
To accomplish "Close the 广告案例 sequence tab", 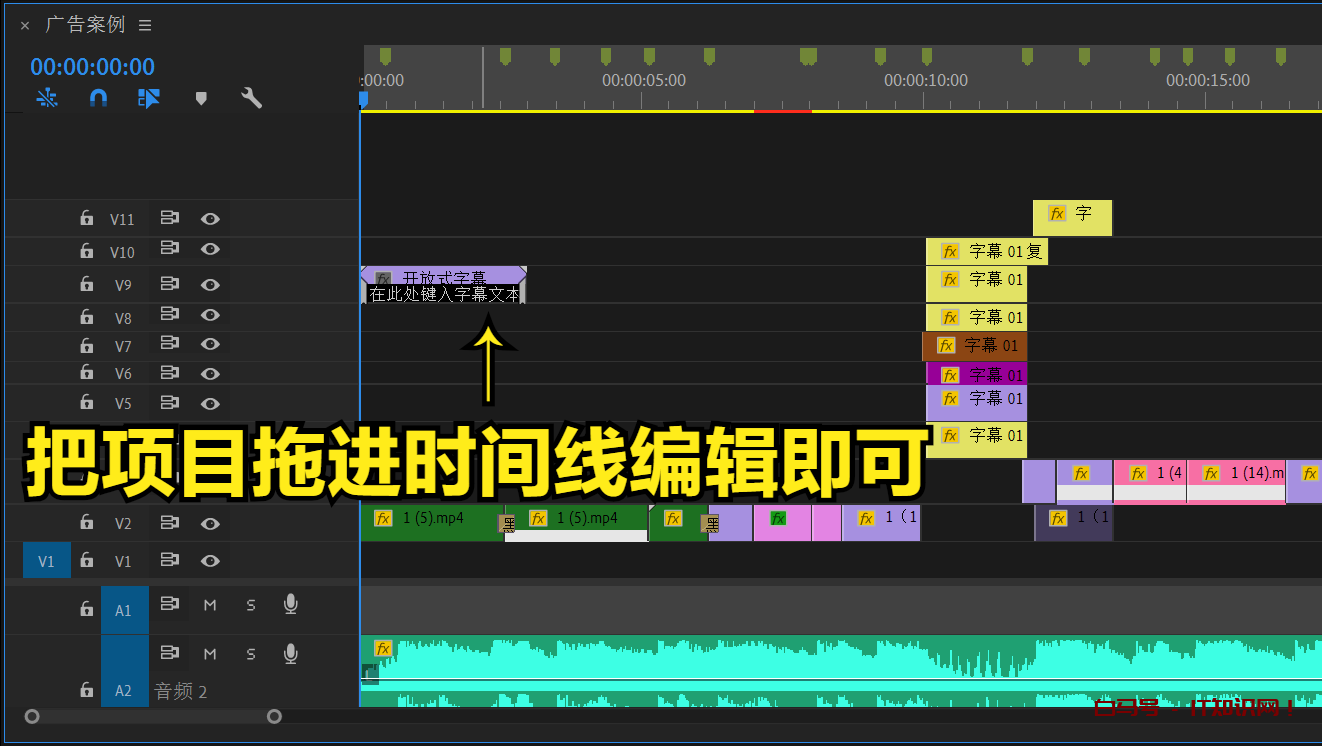I will 25,26.
